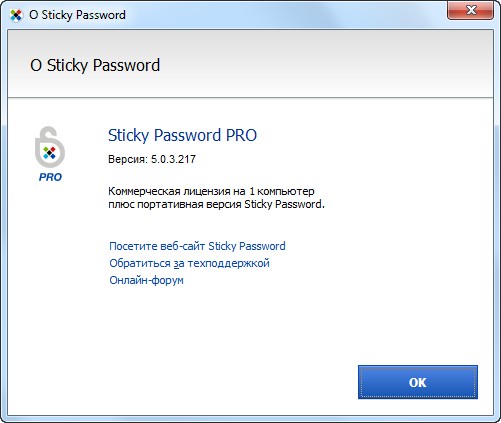
Task: Click the word PRO in product heading
Action: [241, 135]
